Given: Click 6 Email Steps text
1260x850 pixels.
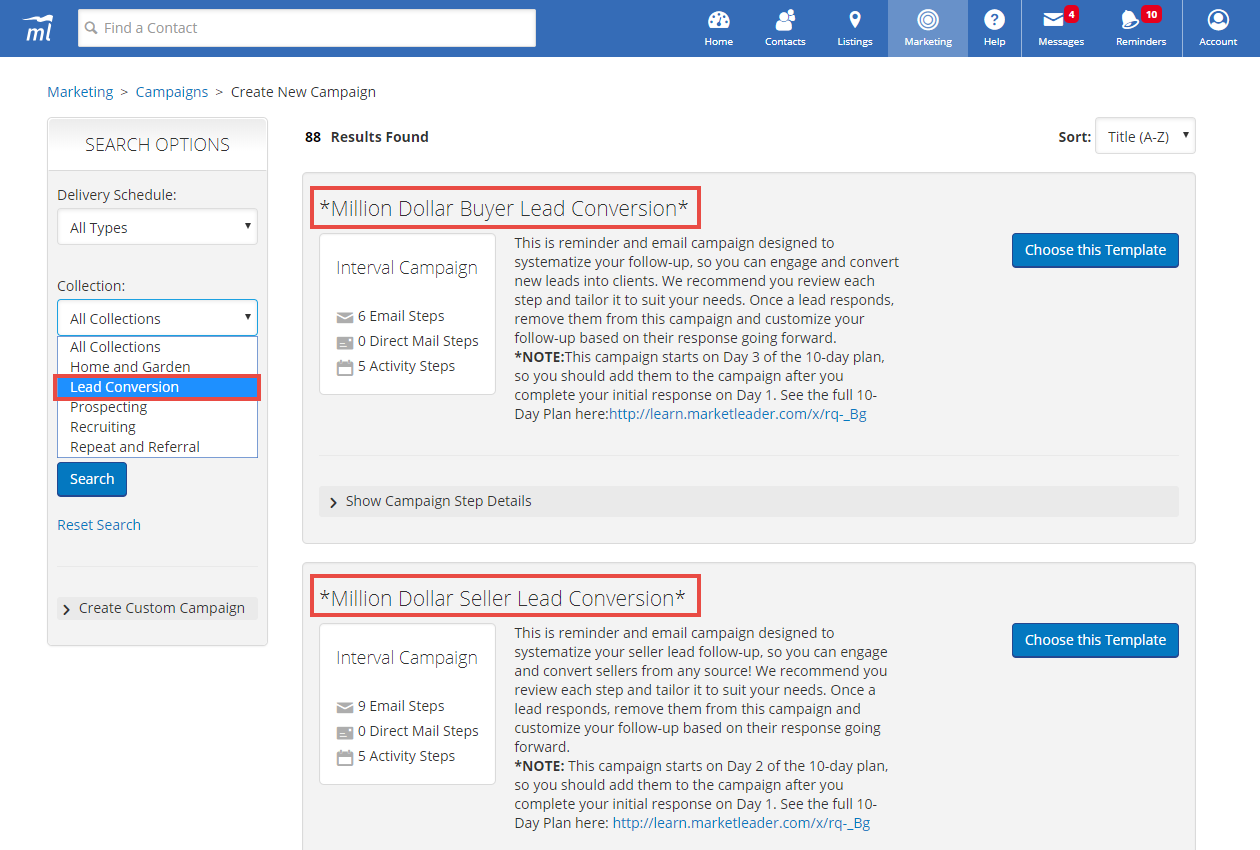Looking at the screenshot, I should 401,316.
